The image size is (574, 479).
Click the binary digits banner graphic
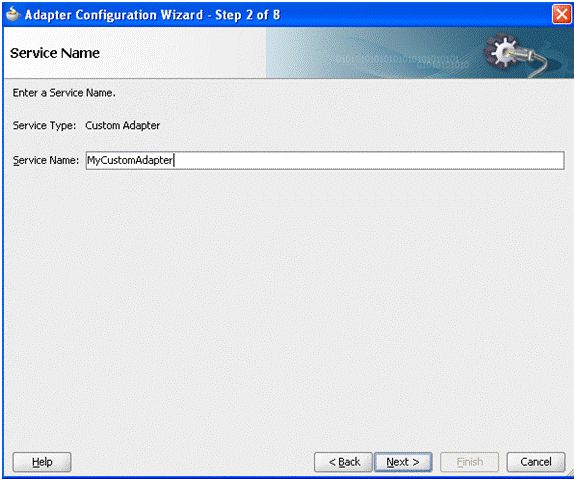point(402,61)
